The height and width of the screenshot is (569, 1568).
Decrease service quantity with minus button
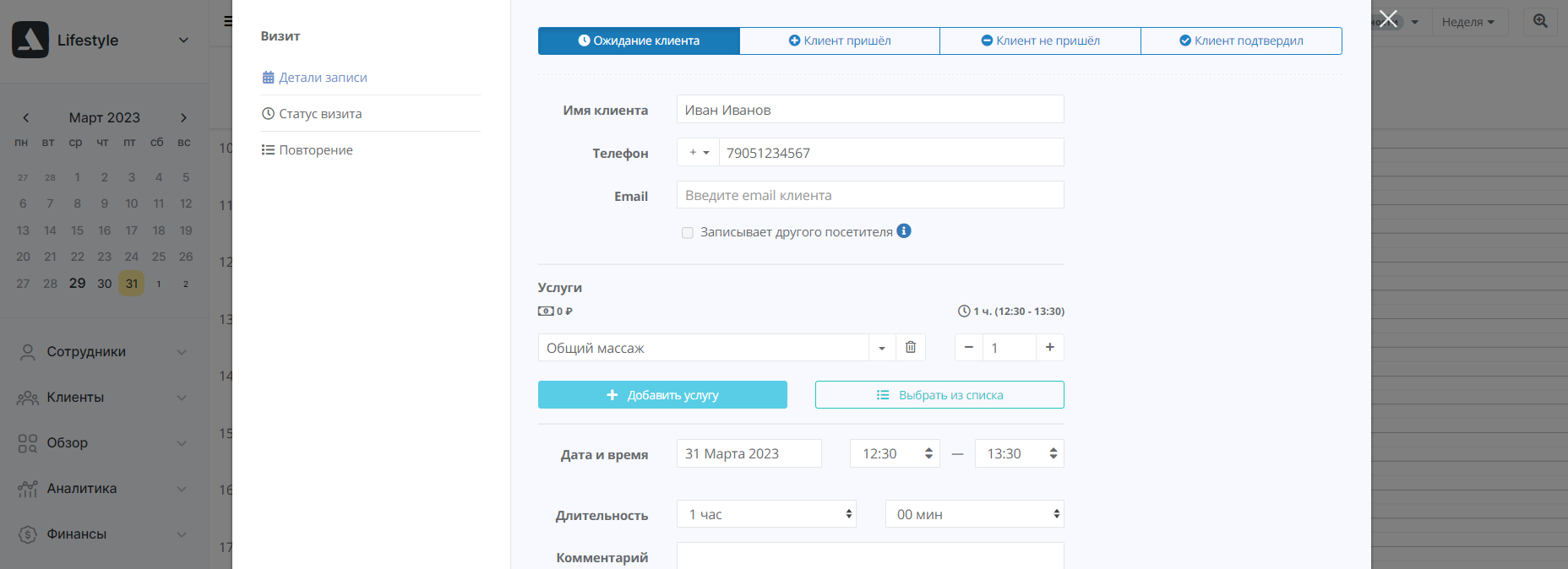click(969, 348)
